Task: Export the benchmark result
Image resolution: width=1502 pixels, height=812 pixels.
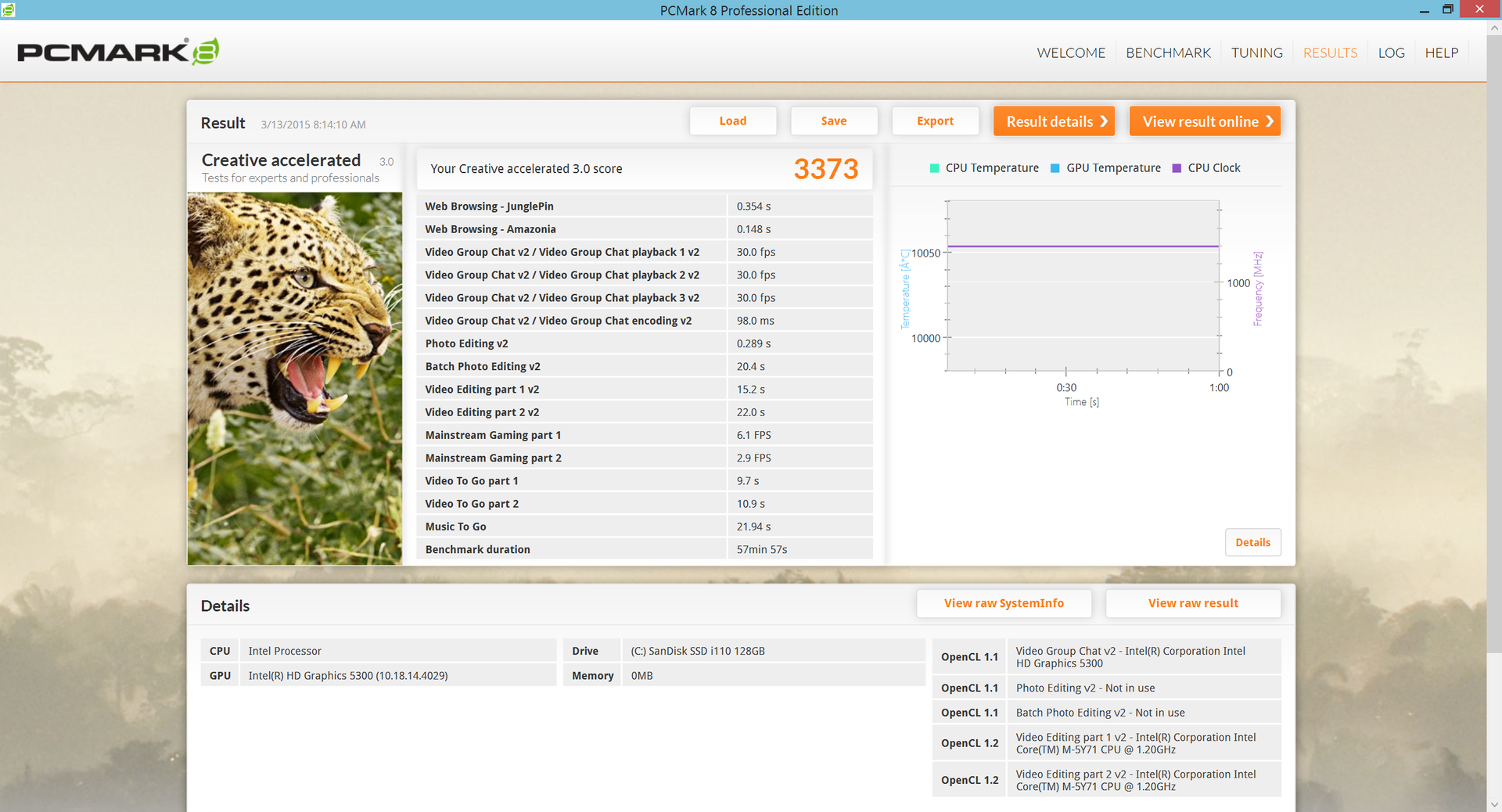Action: coord(936,121)
